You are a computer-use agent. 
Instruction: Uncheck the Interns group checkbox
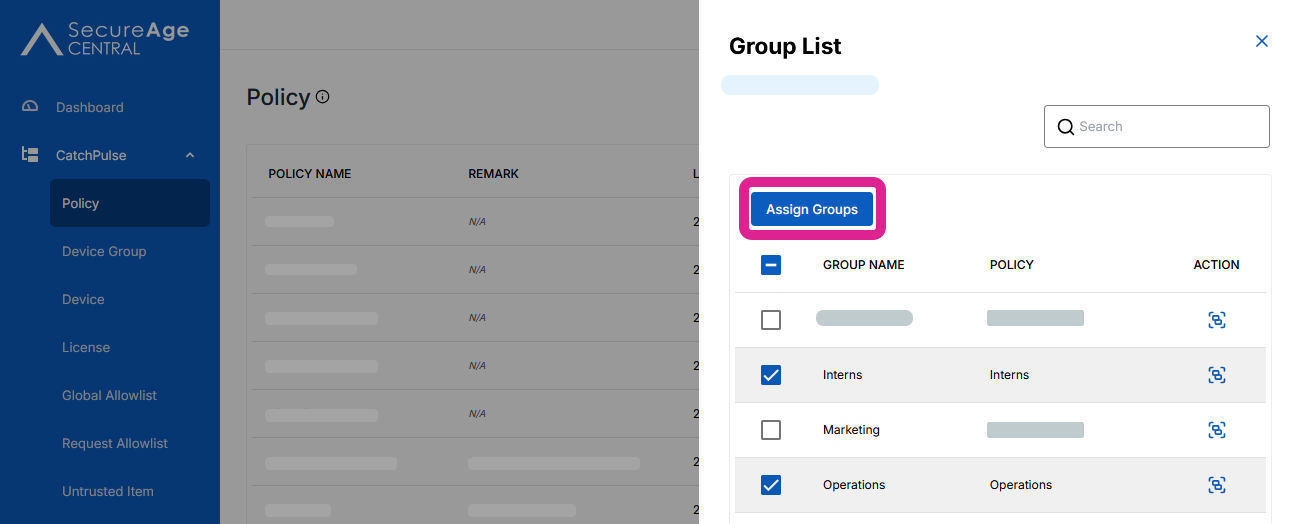coord(771,375)
